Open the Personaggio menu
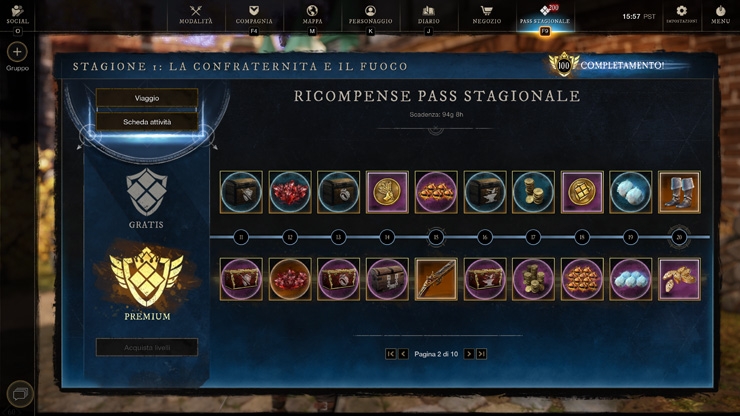Screen dimensions: 740x416 [370, 15]
